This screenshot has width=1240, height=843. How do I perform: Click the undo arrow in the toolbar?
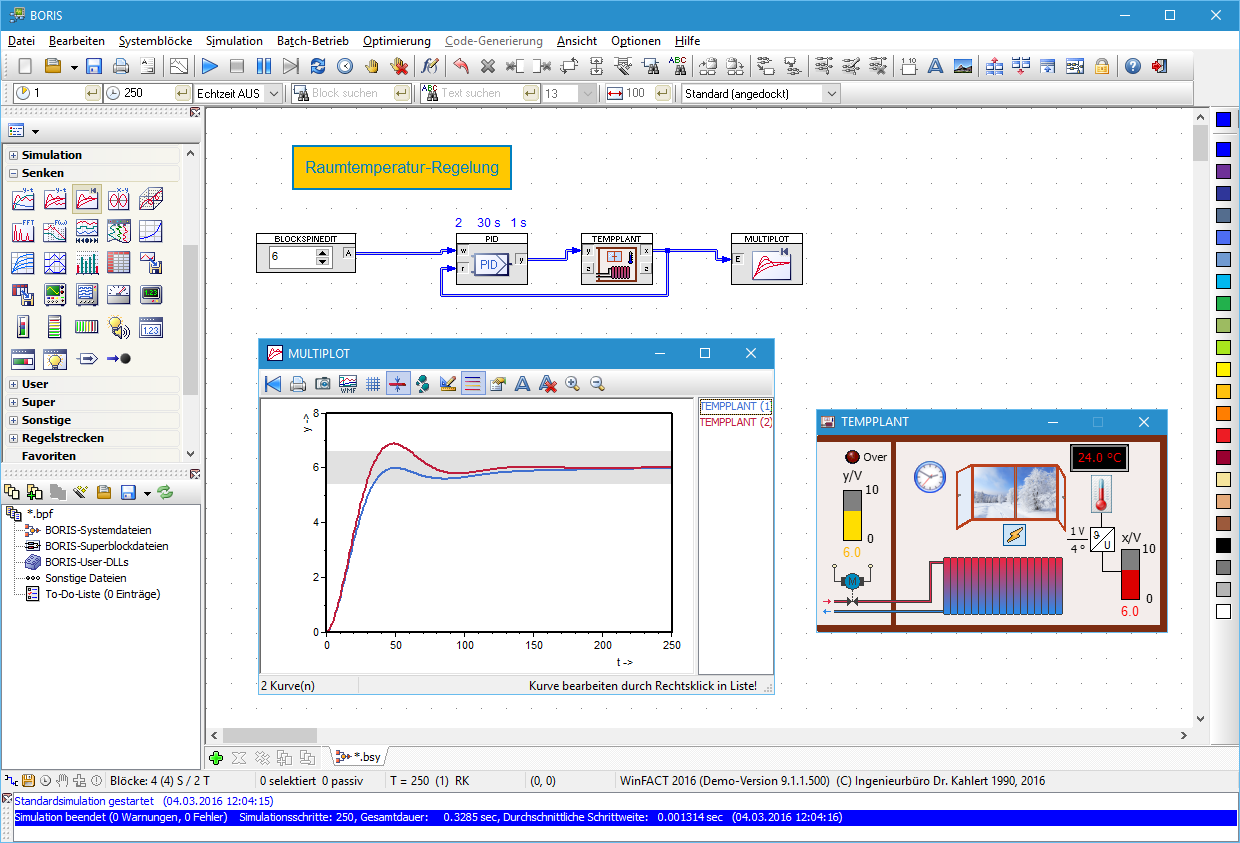461,66
